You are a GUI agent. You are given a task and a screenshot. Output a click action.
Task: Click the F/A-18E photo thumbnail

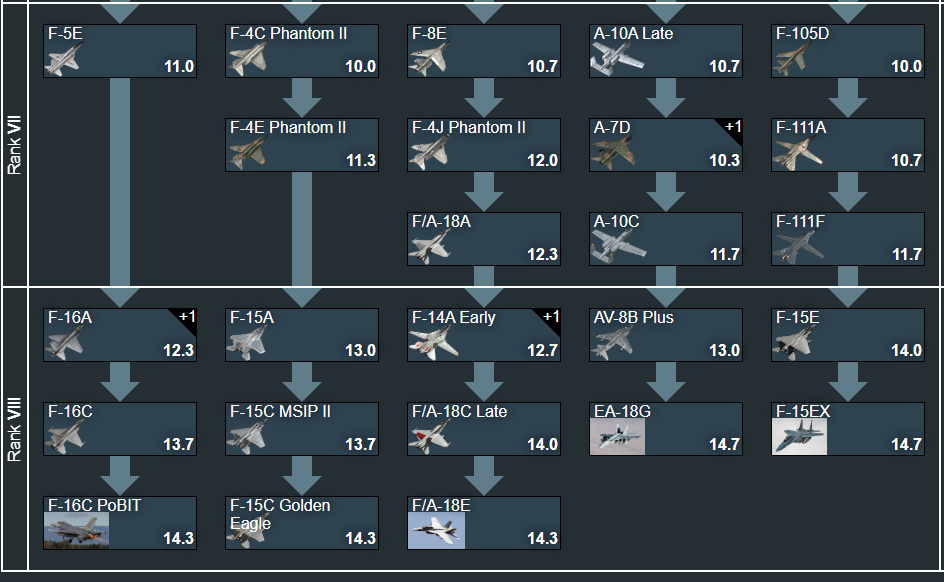click(x=436, y=531)
